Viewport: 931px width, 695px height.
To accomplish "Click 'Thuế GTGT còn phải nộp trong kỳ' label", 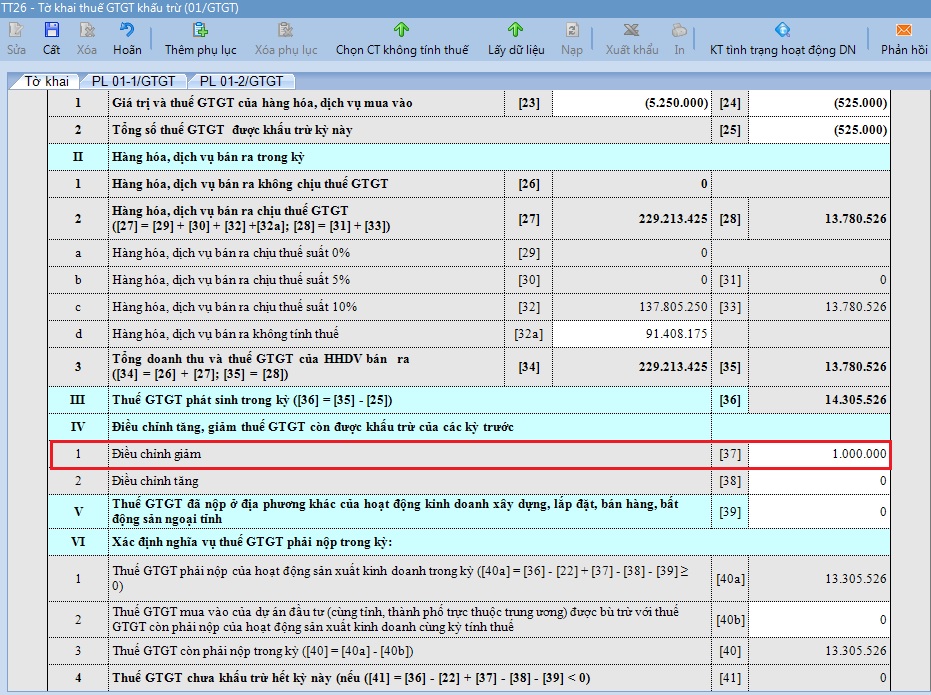I will pos(263,651).
